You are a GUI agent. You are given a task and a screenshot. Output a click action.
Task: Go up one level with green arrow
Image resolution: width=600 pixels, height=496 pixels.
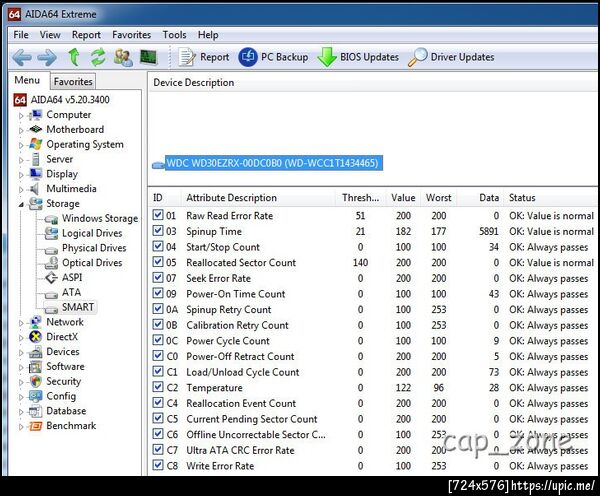74,57
